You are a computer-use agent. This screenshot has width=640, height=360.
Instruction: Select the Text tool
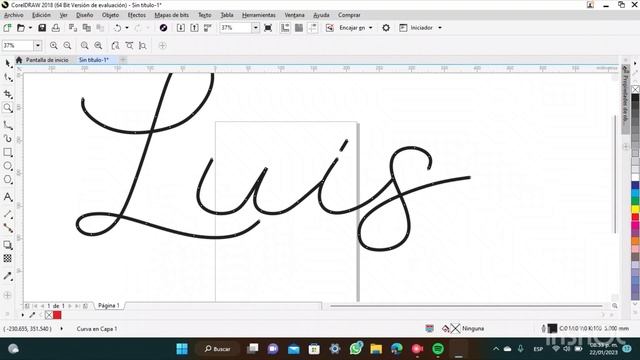[7, 197]
